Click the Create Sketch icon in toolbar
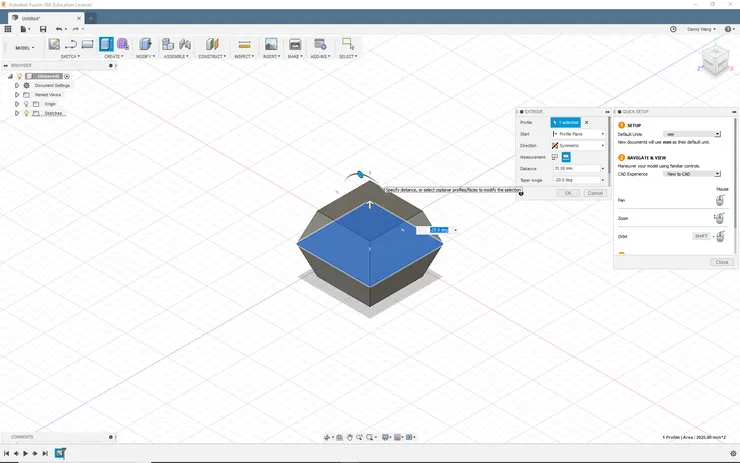Screen dimensions: 740x463 (55, 45)
